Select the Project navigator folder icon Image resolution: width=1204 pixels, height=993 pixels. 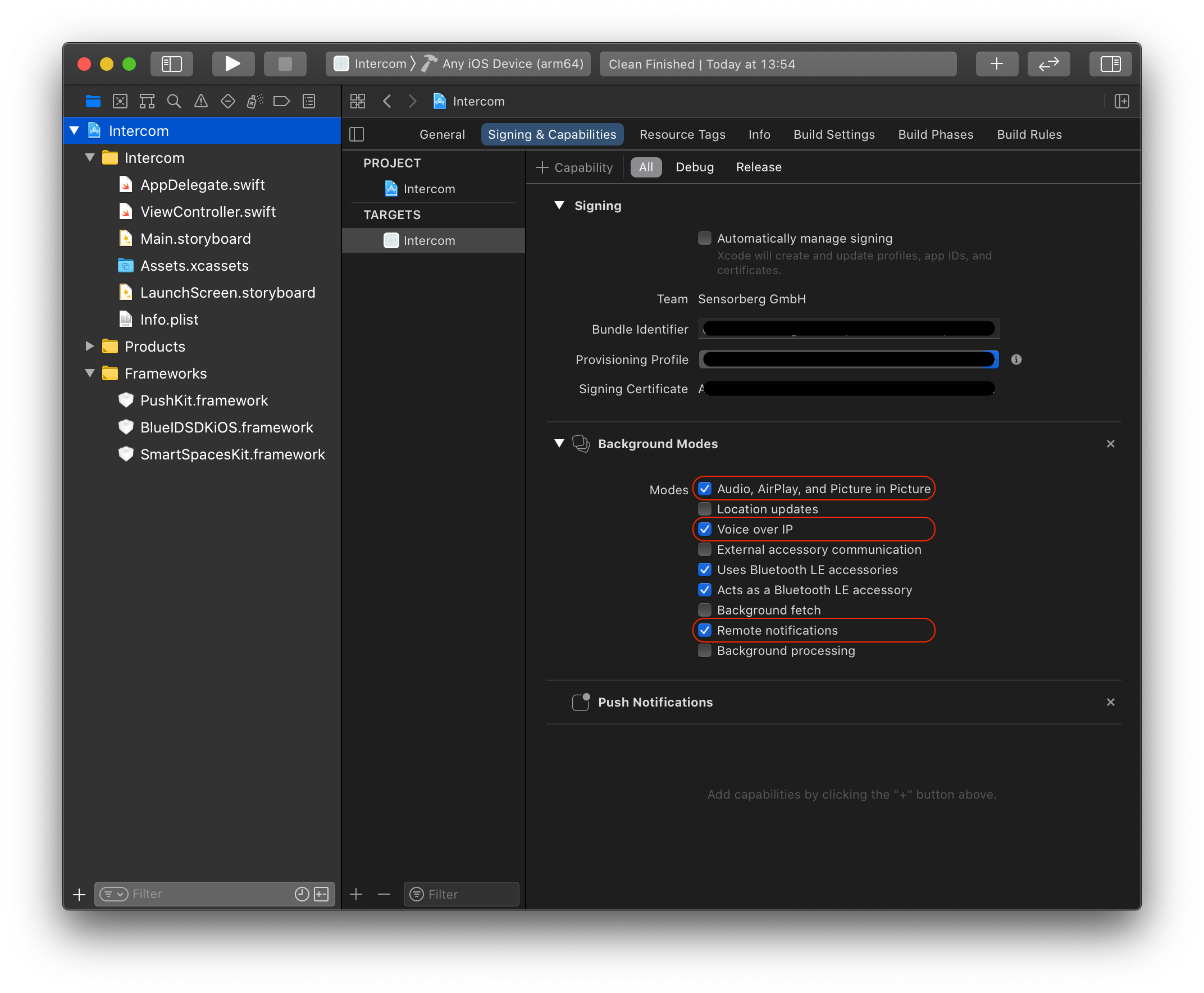(93, 101)
